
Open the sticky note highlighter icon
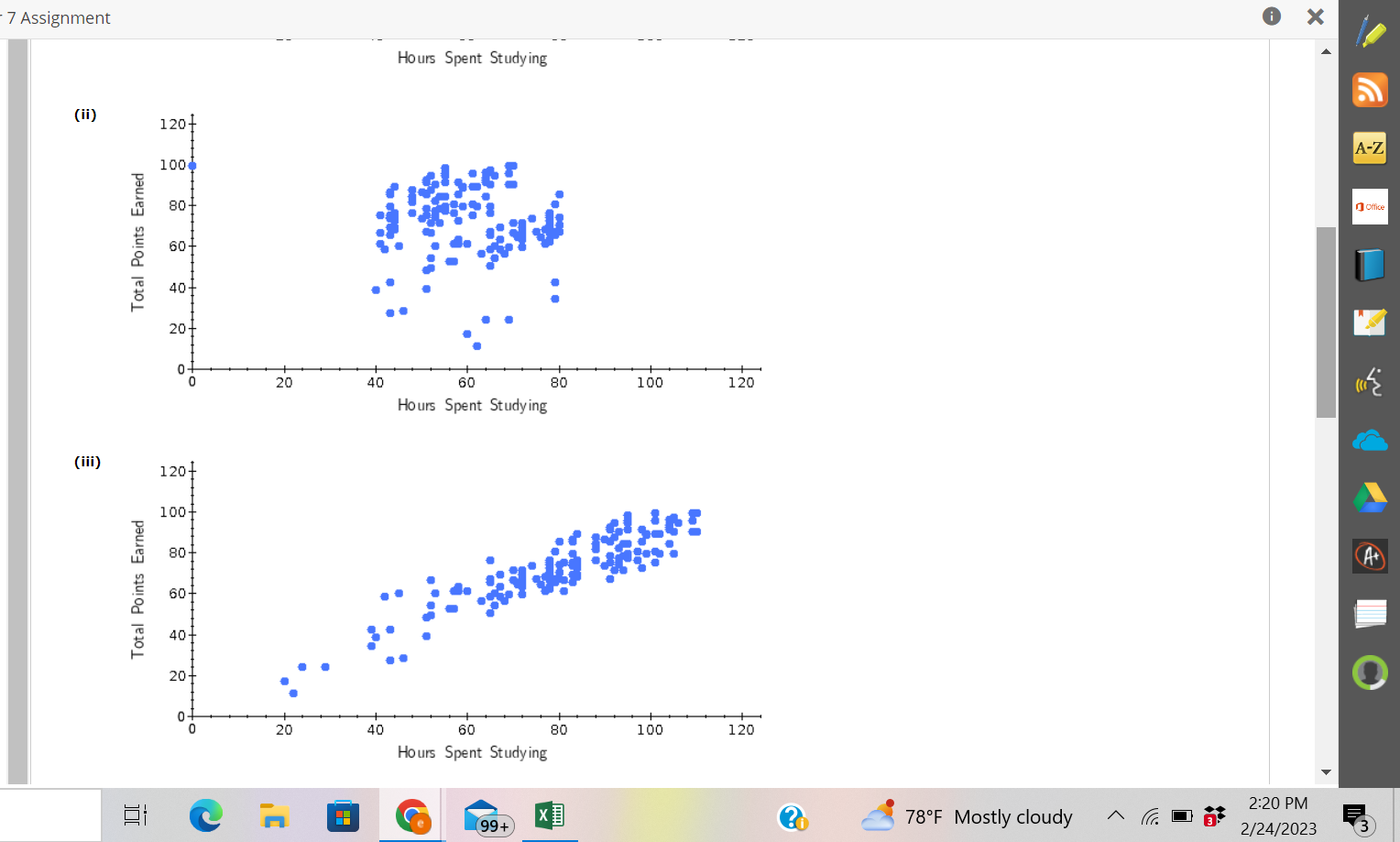(1370, 323)
